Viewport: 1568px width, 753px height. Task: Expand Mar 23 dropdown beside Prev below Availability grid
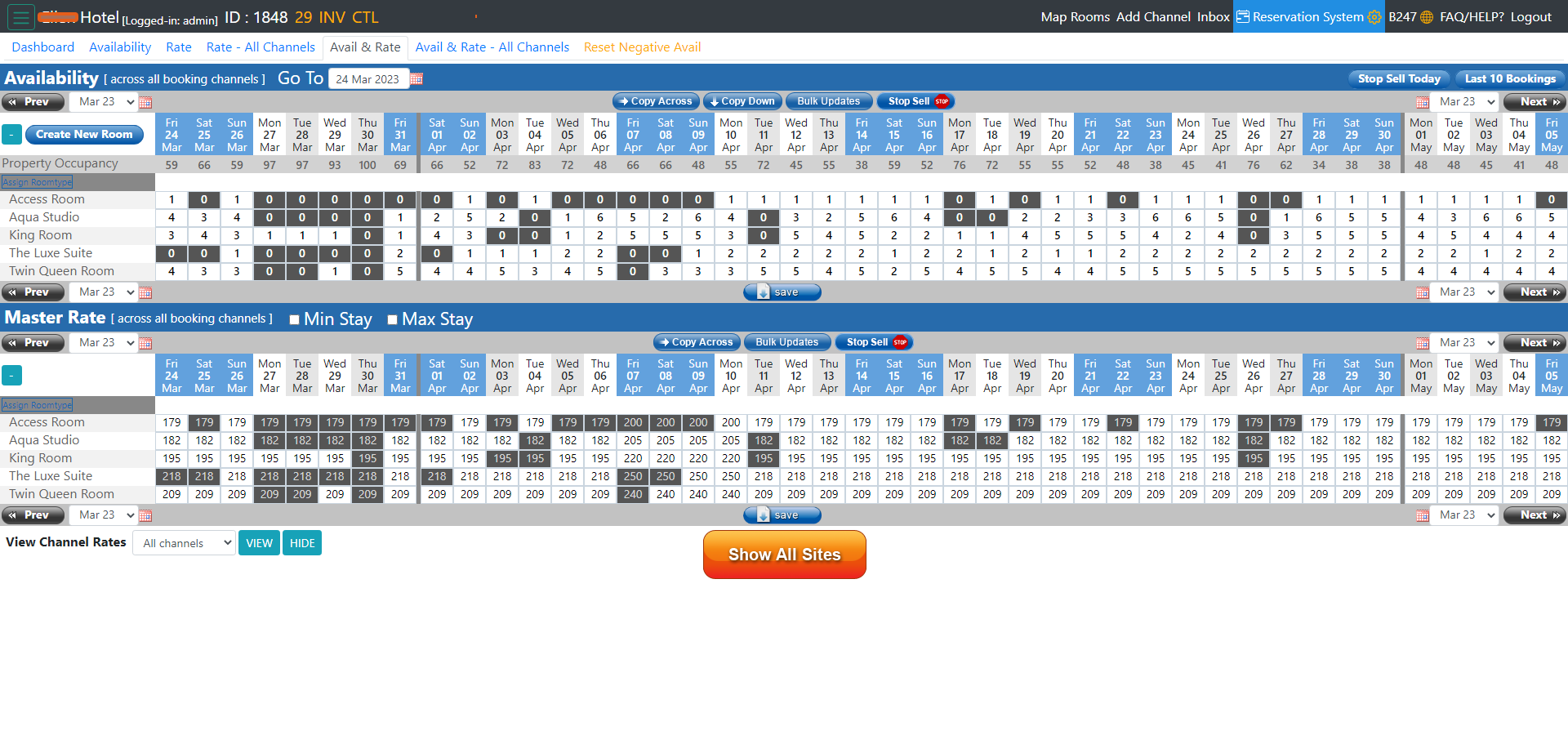click(x=104, y=292)
